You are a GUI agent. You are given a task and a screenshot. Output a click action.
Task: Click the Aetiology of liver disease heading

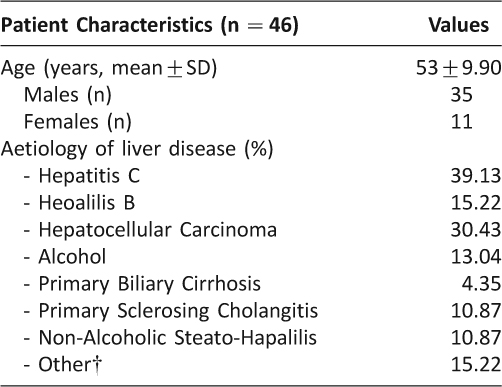coord(137,149)
